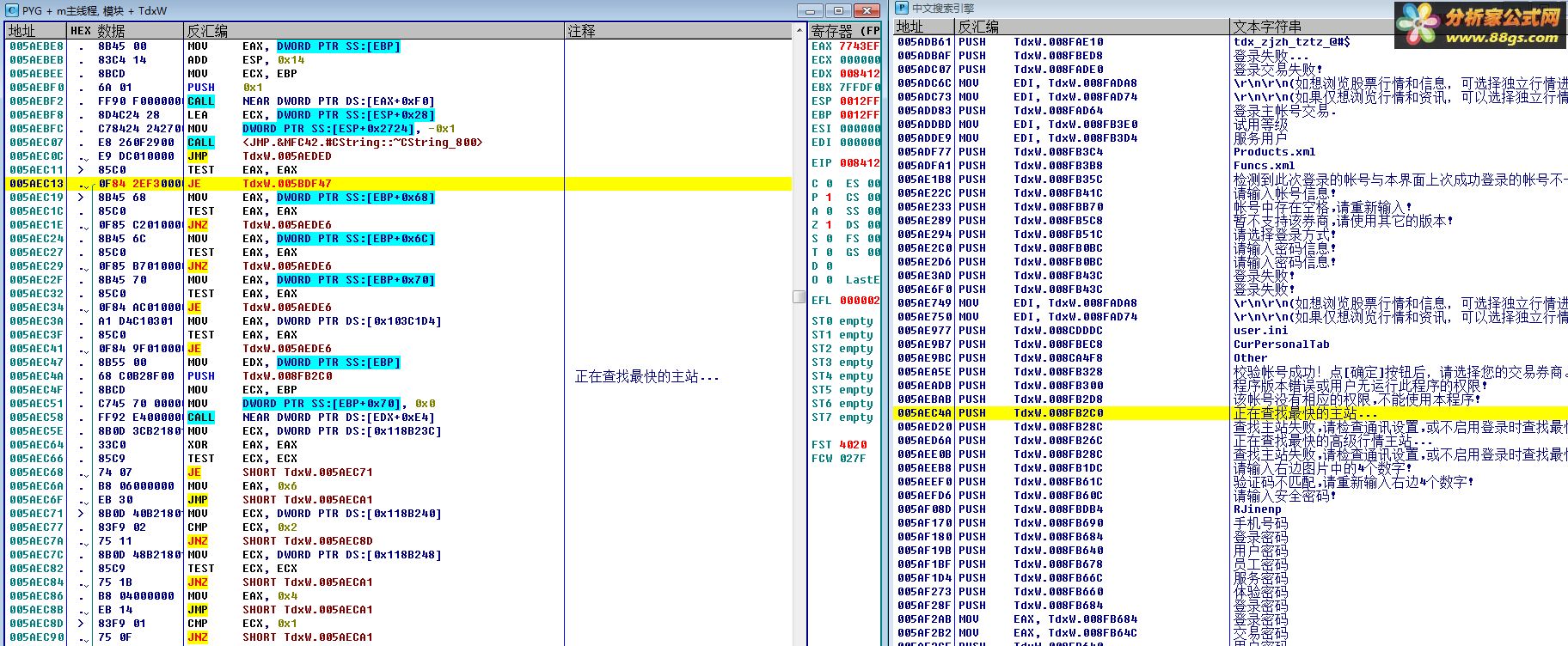Click the 反汇编 header in 中文搜索引擎 window

pos(1092,27)
